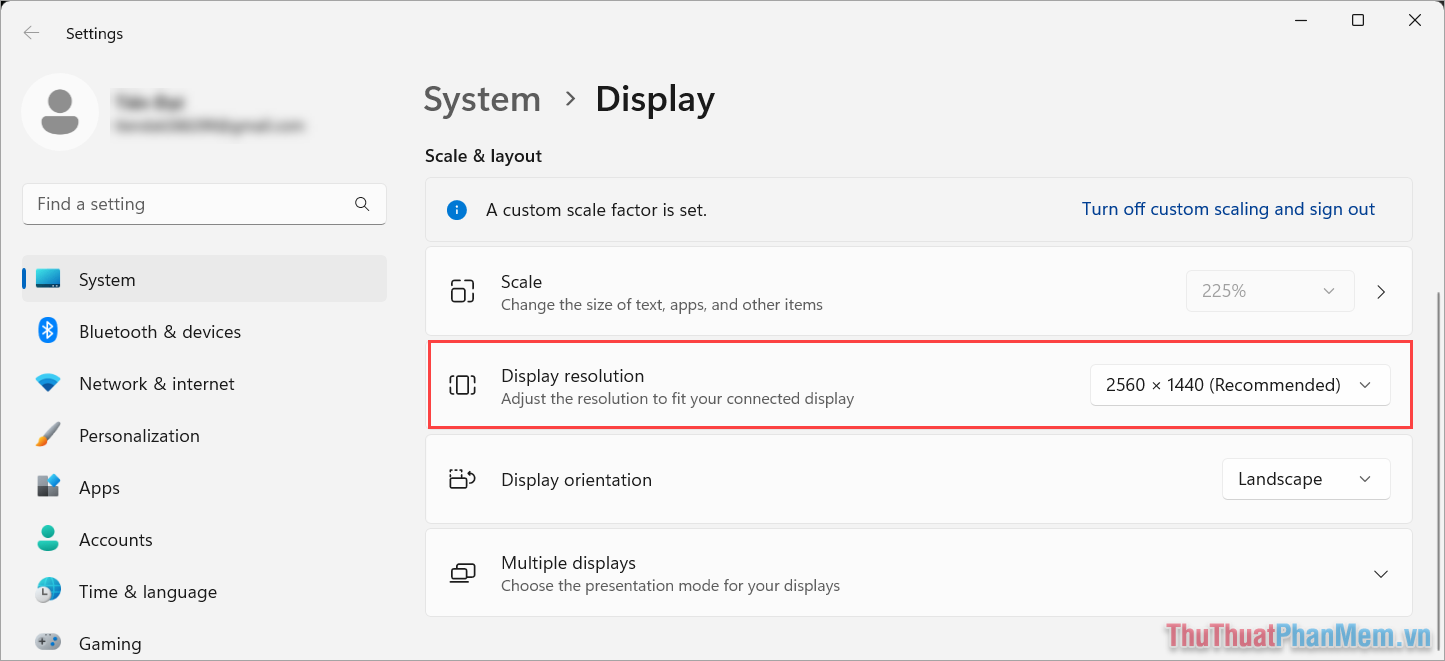1445x661 pixels.
Task: Click the Scale icon beside scale settings
Action: (462, 290)
